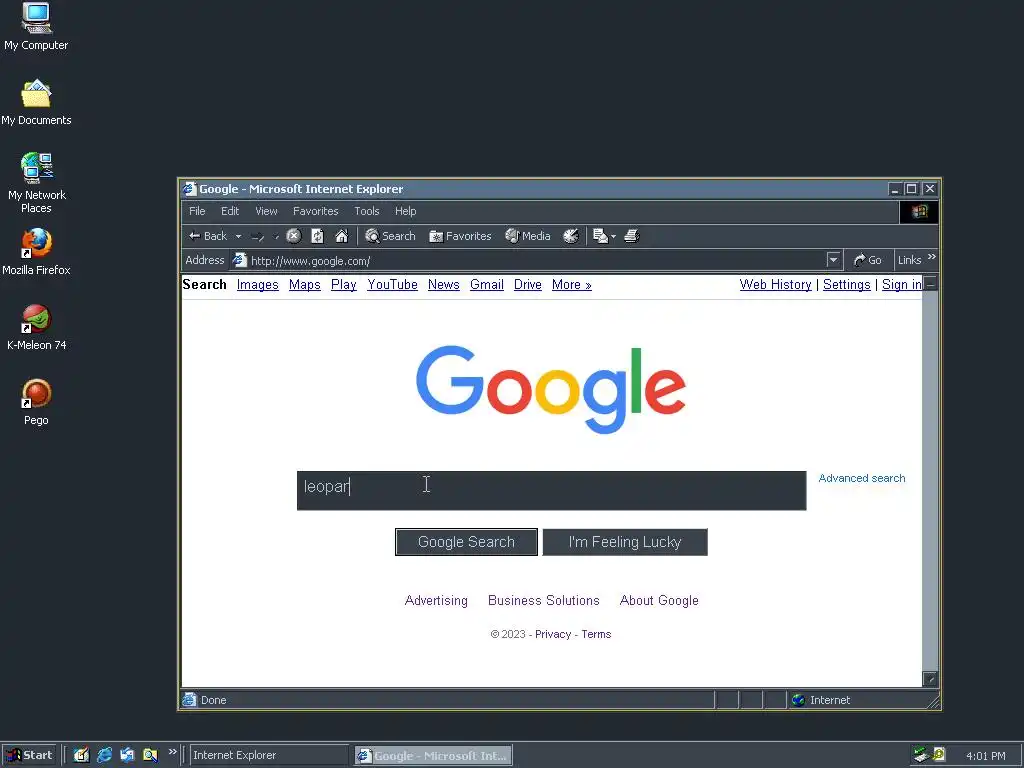Open the Maps link on Google
Viewport: 1024px width, 768px height.
pyautogui.click(x=304, y=285)
